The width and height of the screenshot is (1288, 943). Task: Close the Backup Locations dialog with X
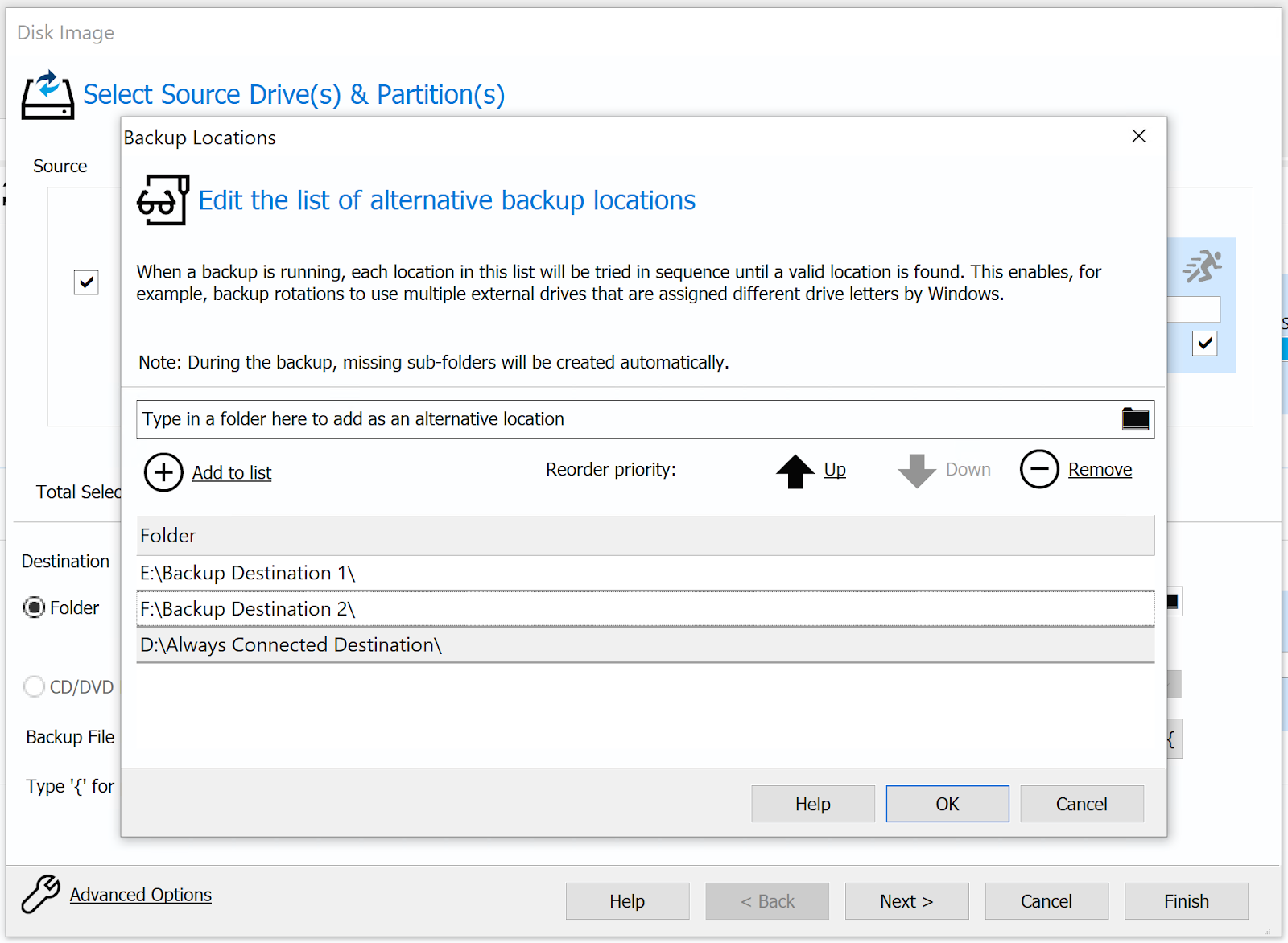click(x=1138, y=136)
